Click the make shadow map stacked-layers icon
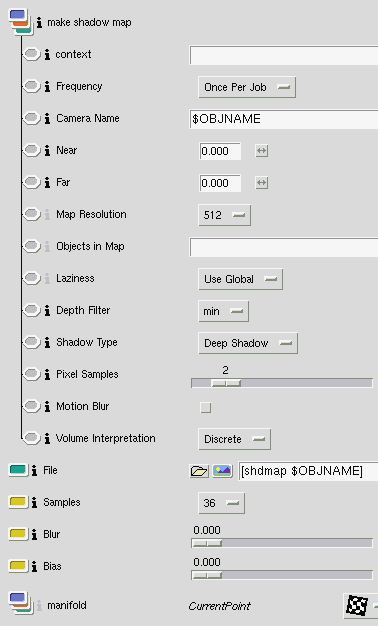The width and height of the screenshot is (378, 626). coord(20,22)
